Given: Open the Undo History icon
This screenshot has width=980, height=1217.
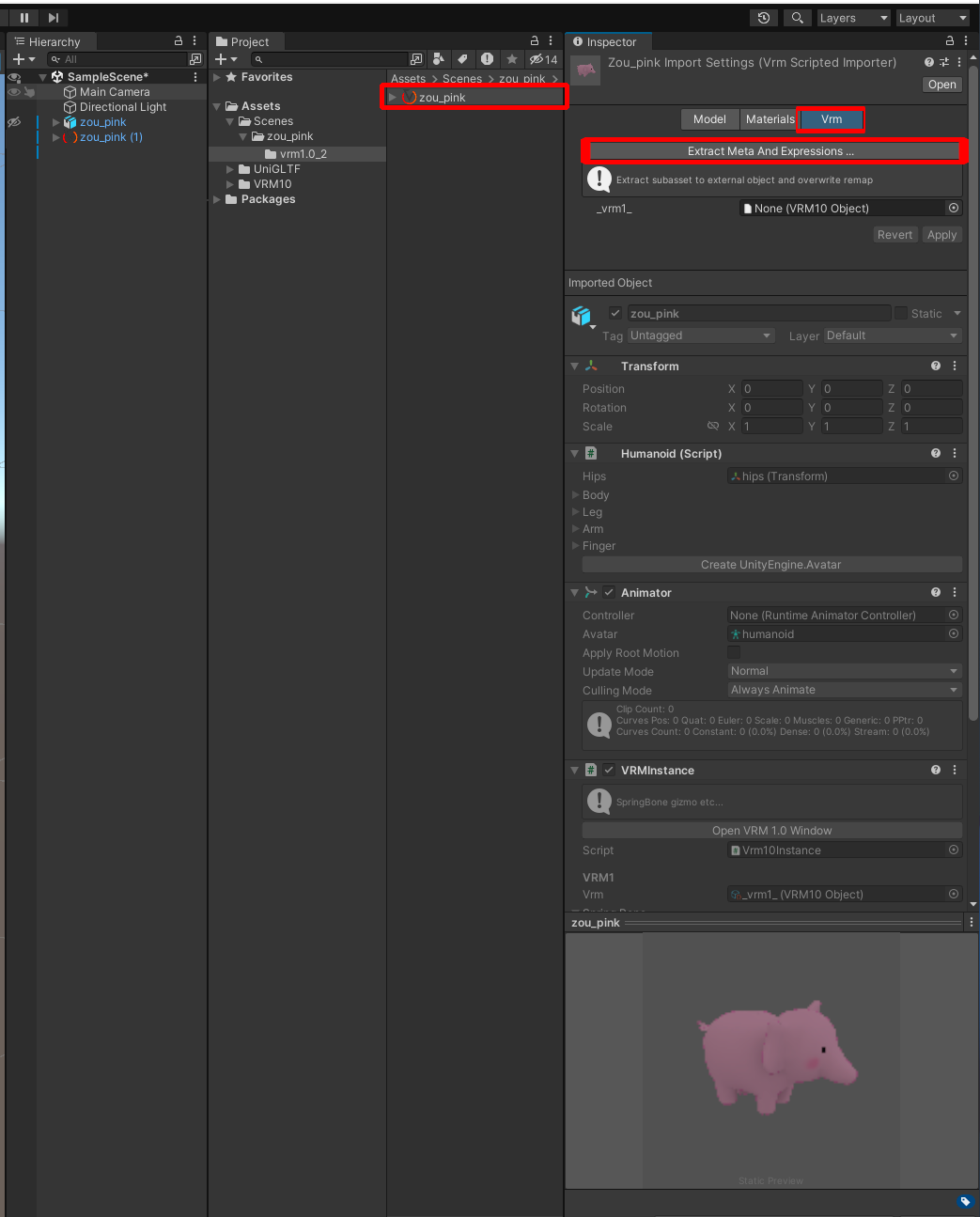Looking at the screenshot, I should coord(764,18).
